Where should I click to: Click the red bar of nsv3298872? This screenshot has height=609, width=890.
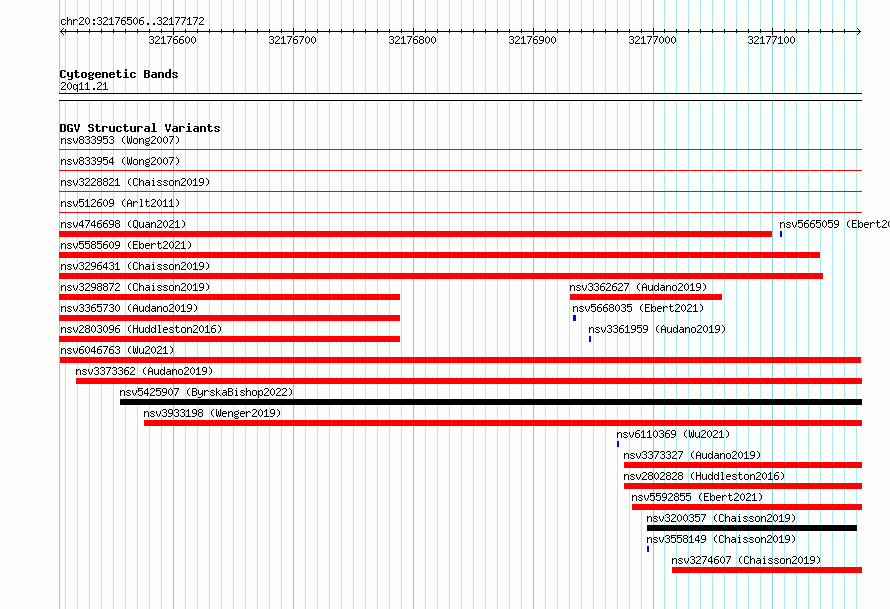coord(230,297)
